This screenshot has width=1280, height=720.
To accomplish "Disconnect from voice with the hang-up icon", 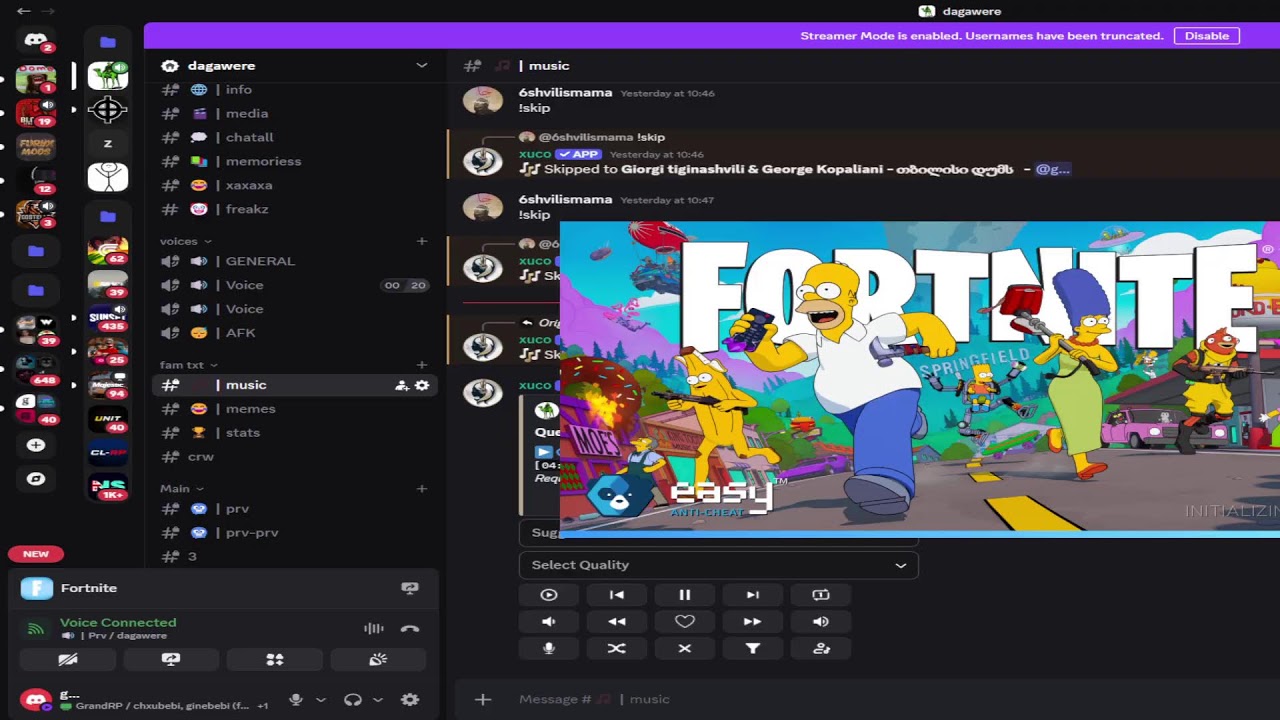I will click(410, 629).
